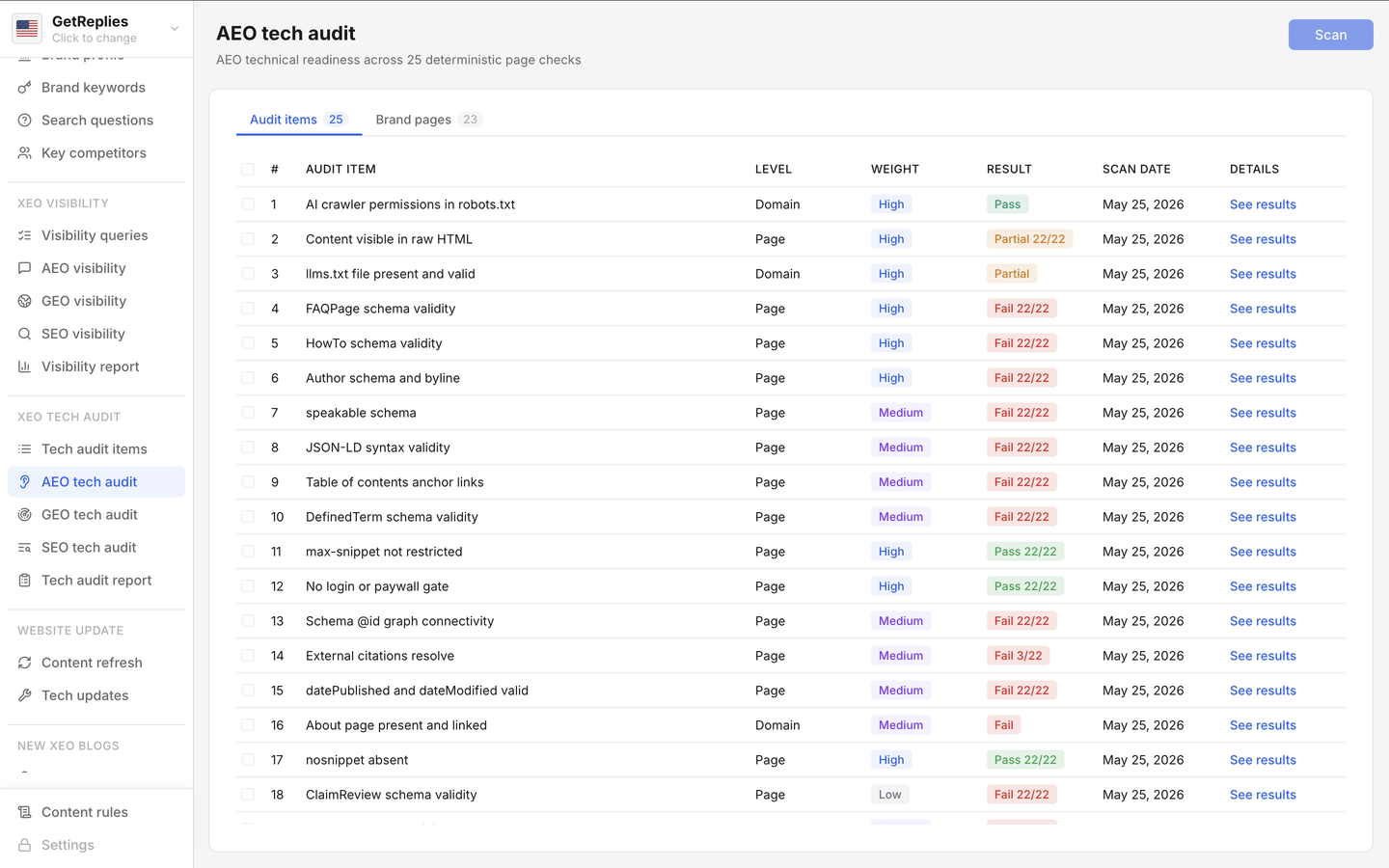Switch to the Audit items tab

pos(298,120)
